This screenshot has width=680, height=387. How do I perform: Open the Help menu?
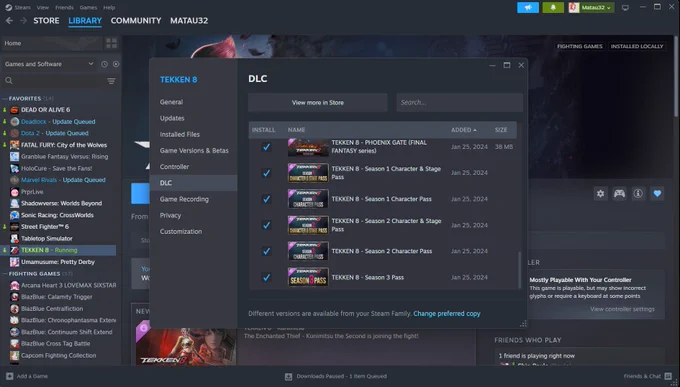(x=109, y=7)
